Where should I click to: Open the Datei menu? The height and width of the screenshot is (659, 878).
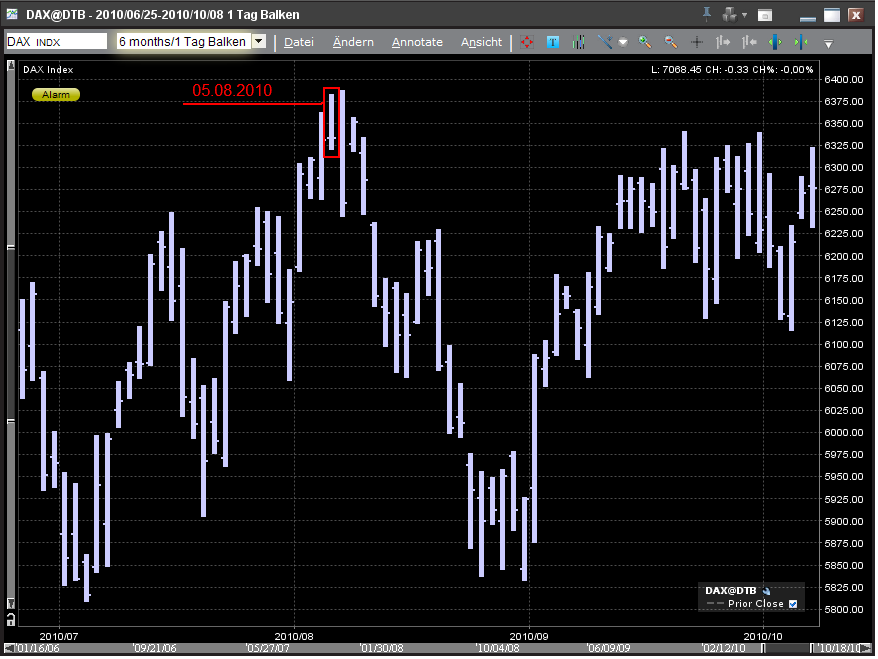(x=299, y=42)
